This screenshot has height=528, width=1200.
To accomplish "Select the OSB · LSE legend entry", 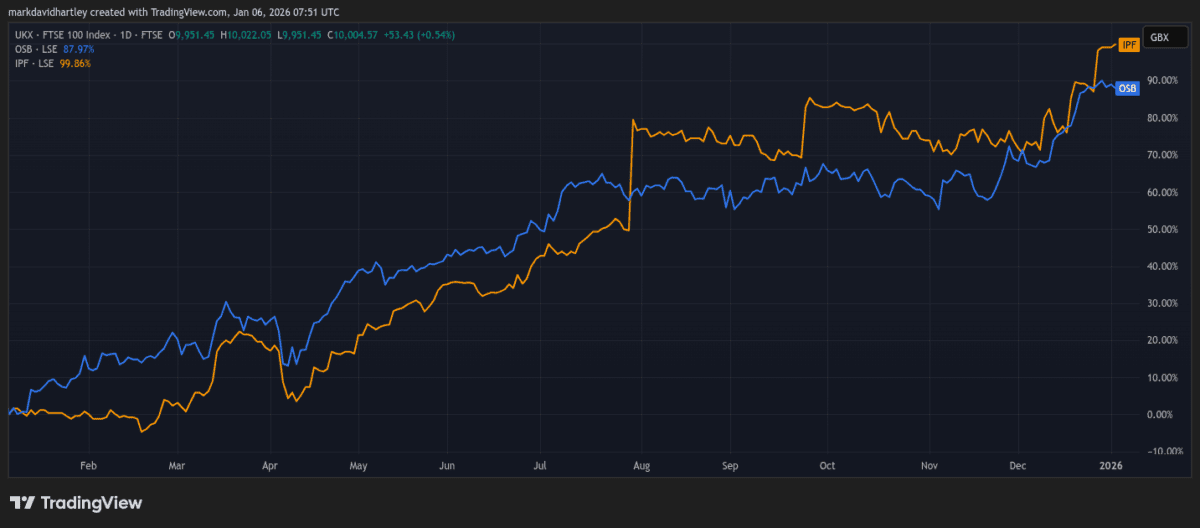I will pyautogui.click(x=30, y=49).
